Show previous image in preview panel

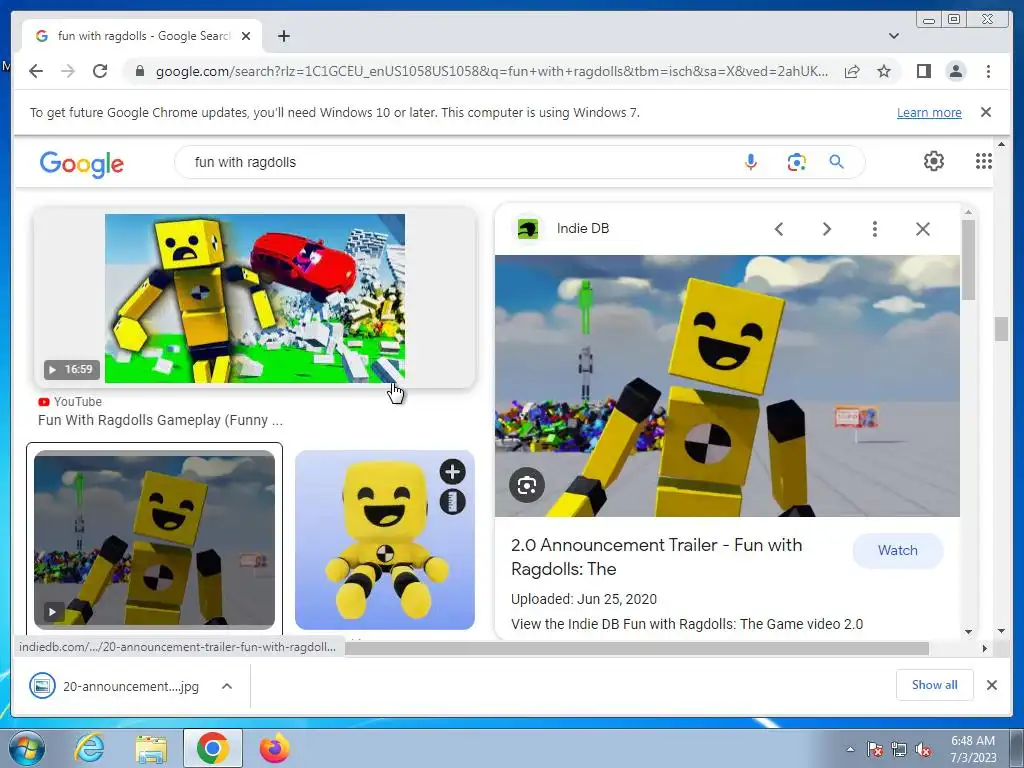point(778,229)
